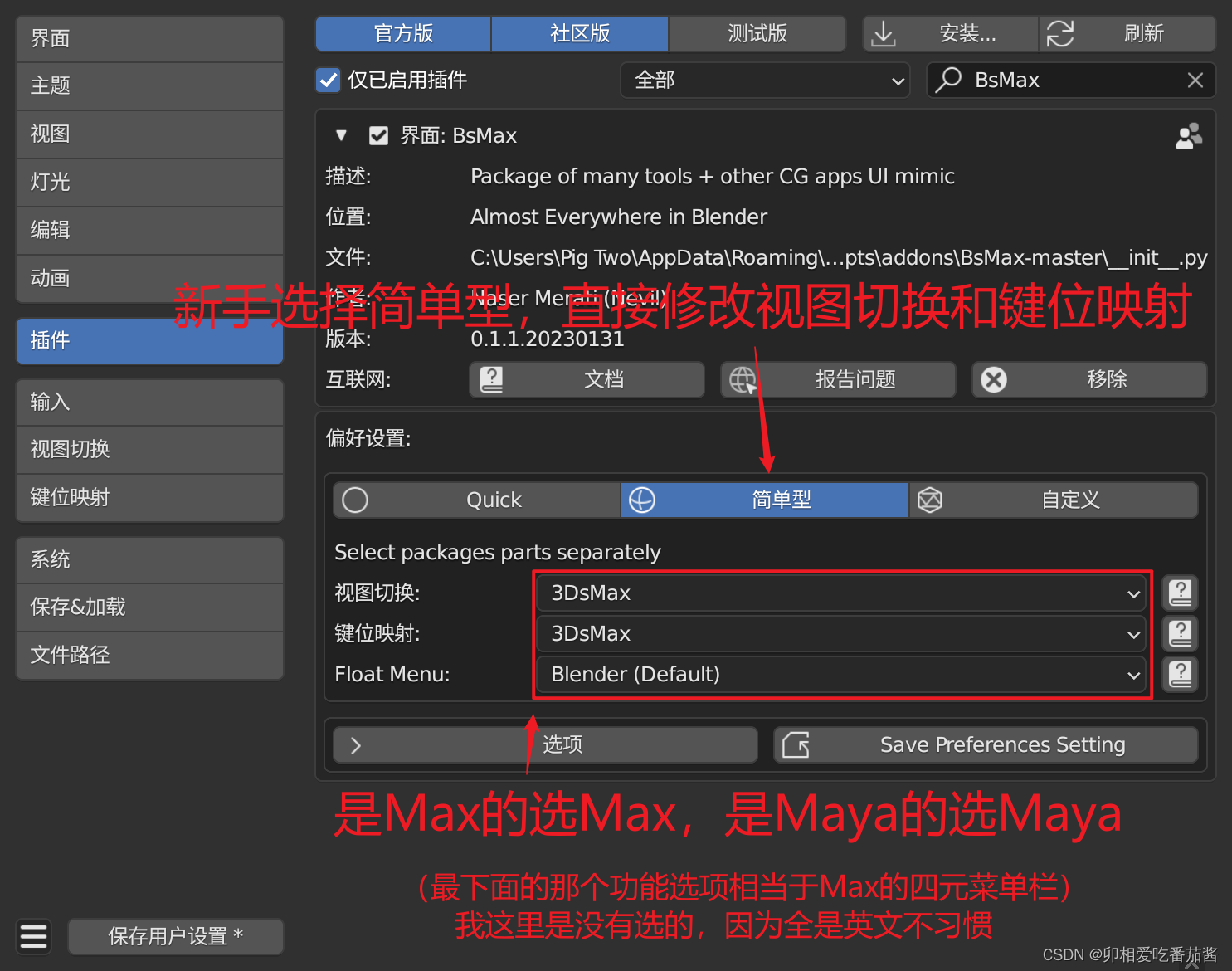This screenshot has width=1232, height=971.
Task: Open the 键位映射 sidebar tab
Action: [150, 498]
